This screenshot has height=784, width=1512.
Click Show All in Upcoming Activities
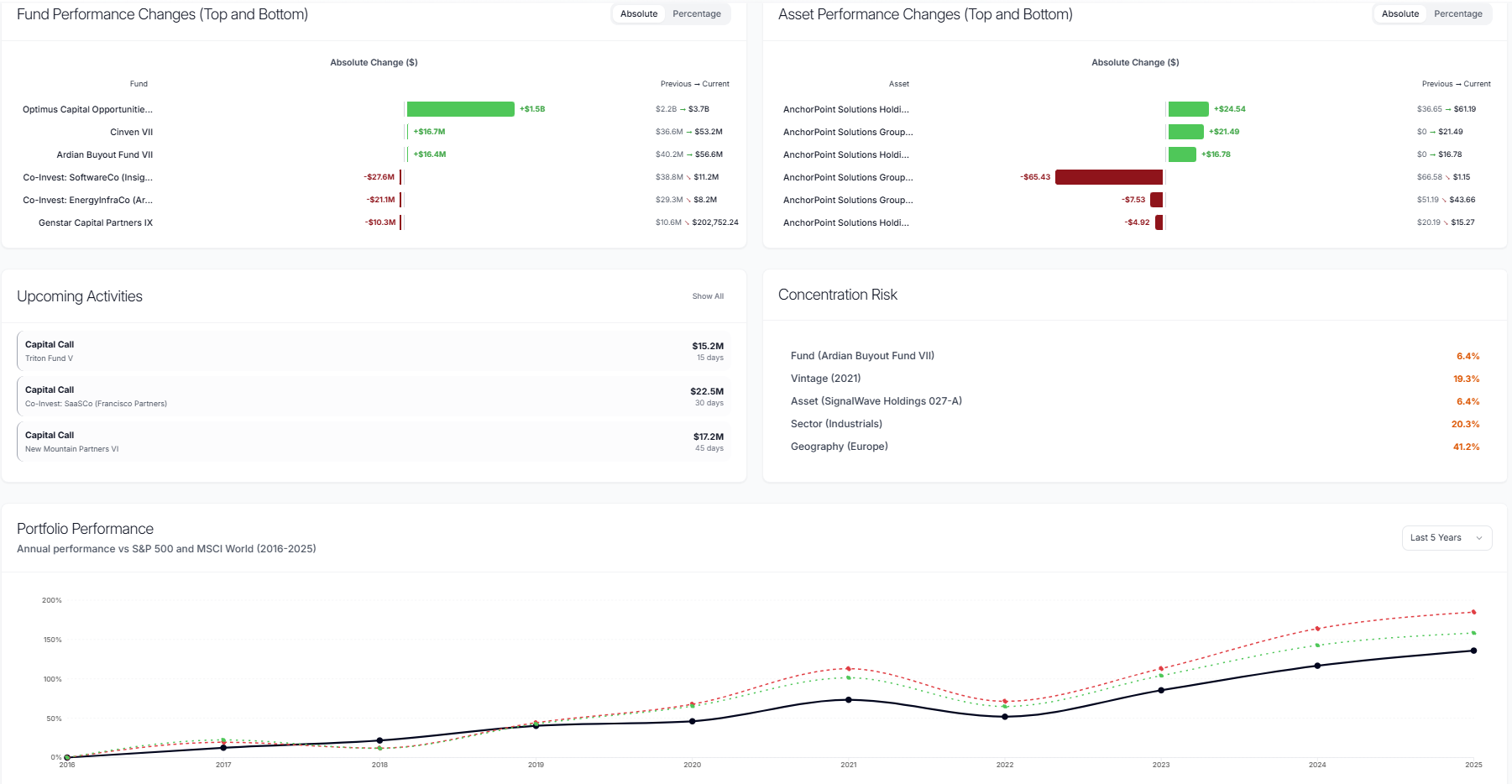(708, 296)
